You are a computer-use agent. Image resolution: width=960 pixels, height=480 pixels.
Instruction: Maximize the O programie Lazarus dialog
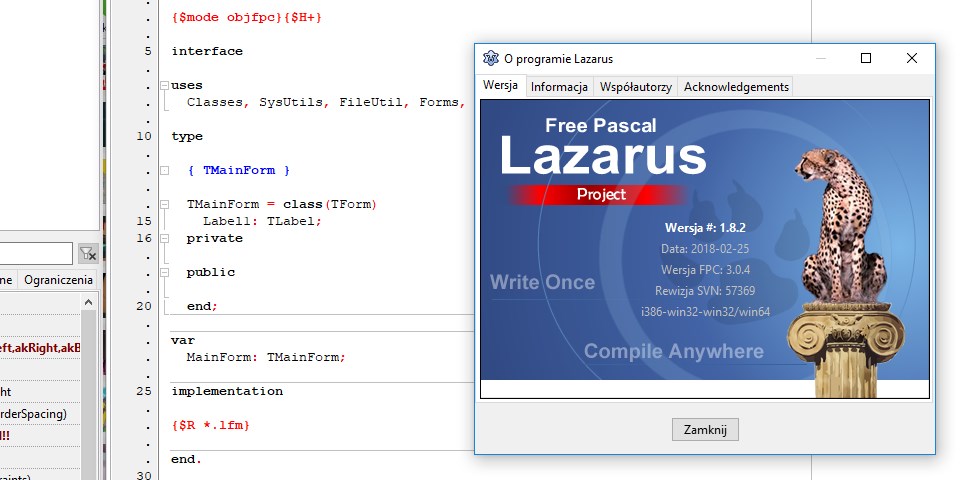click(x=866, y=58)
